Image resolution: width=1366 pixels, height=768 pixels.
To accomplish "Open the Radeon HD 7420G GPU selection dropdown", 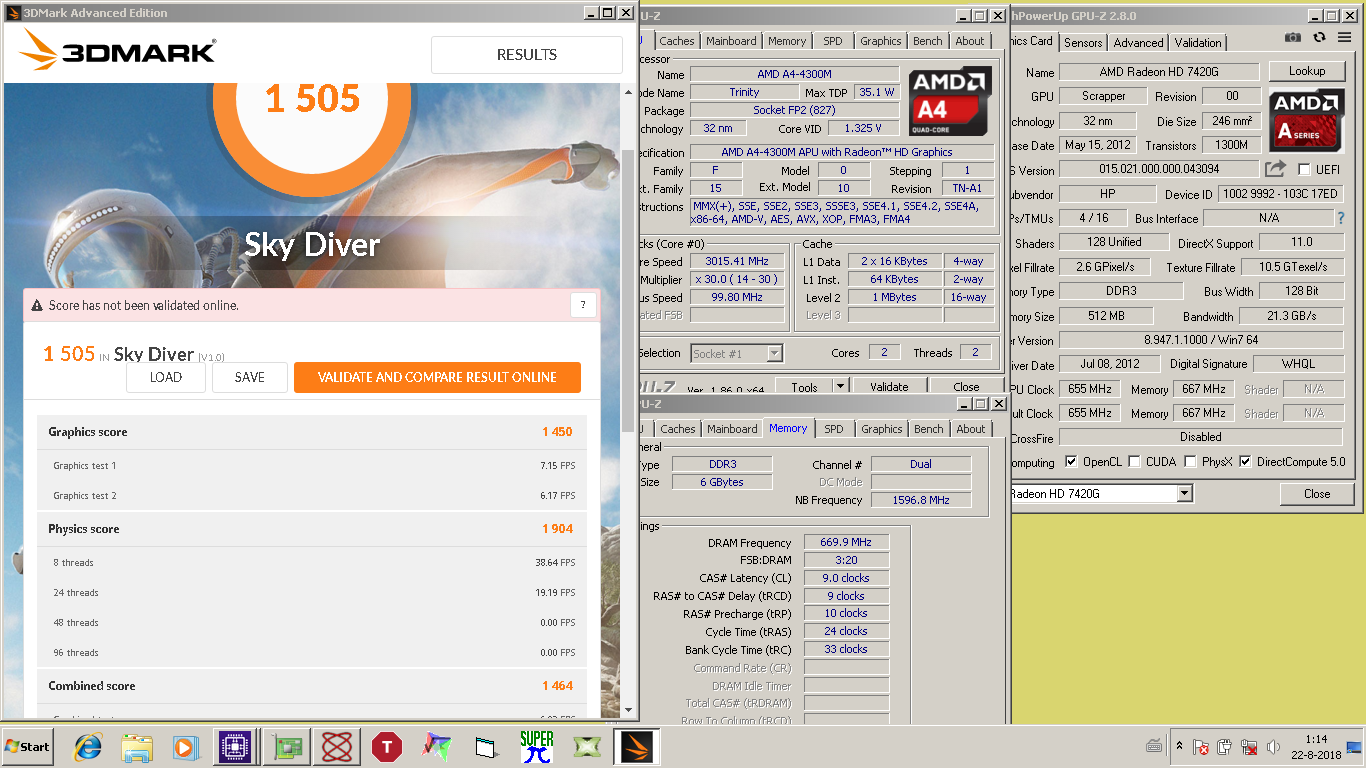I will pyautogui.click(x=1185, y=493).
